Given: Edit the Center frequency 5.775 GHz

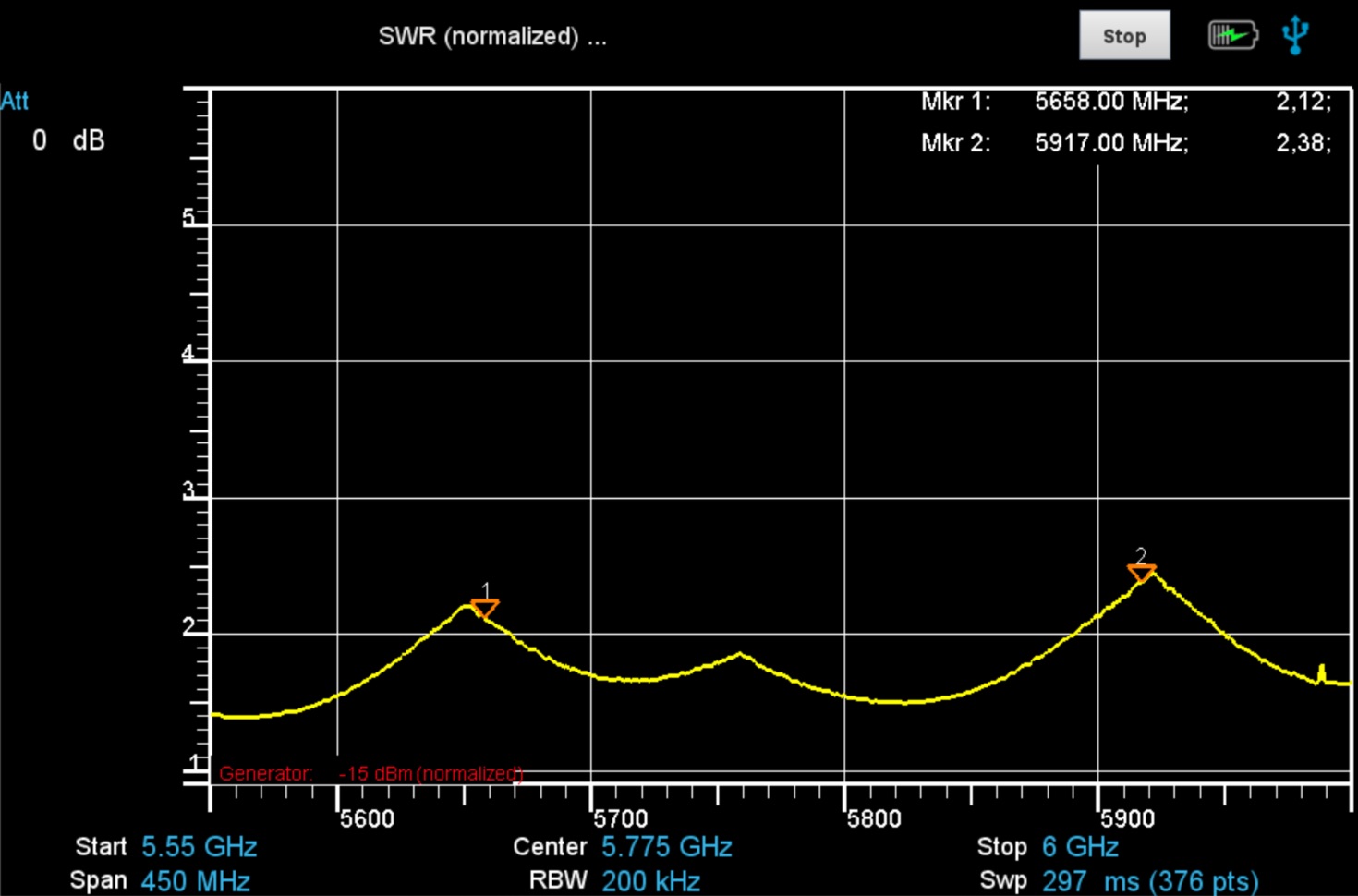Looking at the screenshot, I should (666, 847).
